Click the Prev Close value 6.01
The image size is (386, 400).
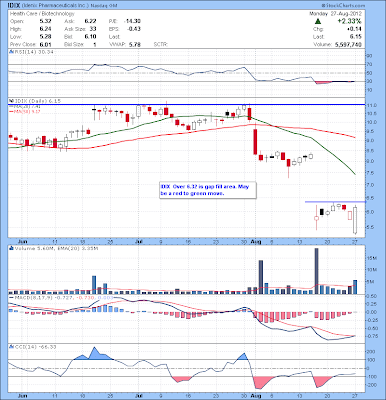point(45,44)
